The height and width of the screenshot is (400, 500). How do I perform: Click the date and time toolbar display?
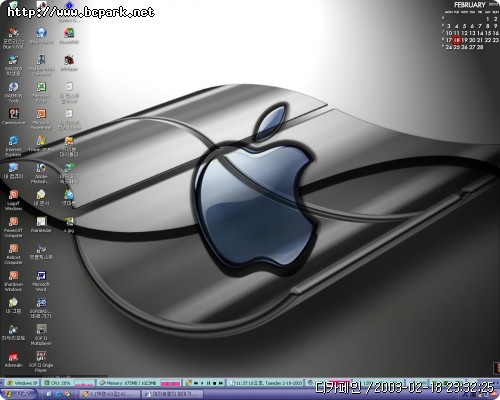point(266,383)
